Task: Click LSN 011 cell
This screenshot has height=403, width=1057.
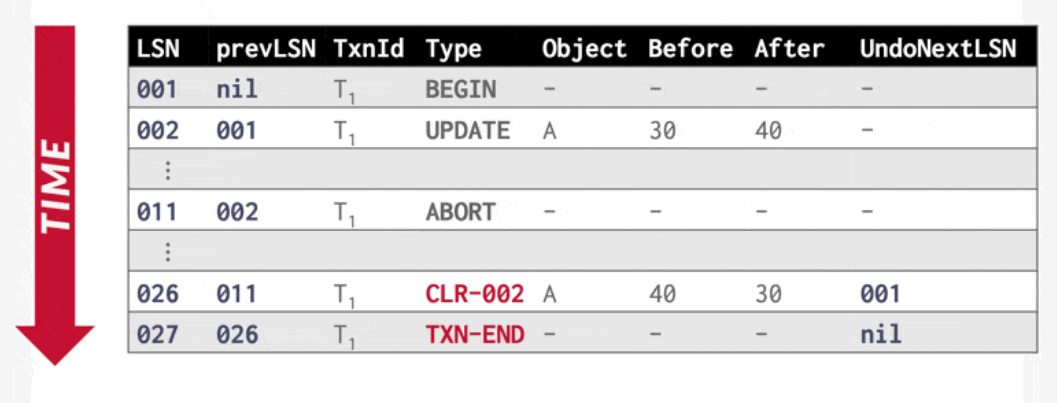Action: coord(156,212)
